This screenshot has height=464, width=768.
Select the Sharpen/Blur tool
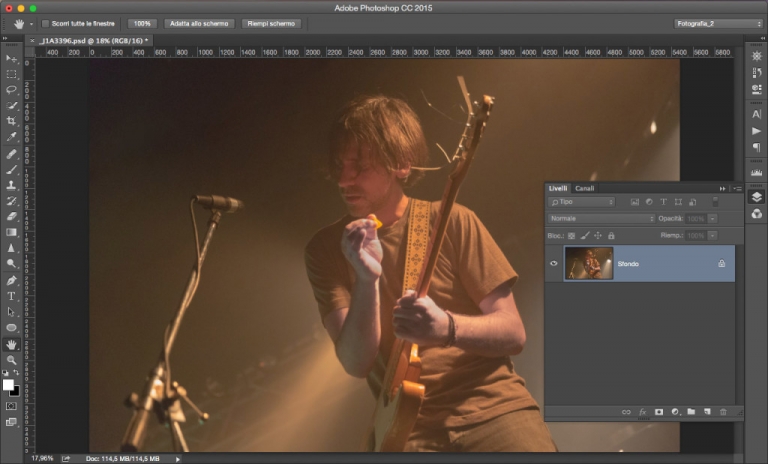(11, 248)
